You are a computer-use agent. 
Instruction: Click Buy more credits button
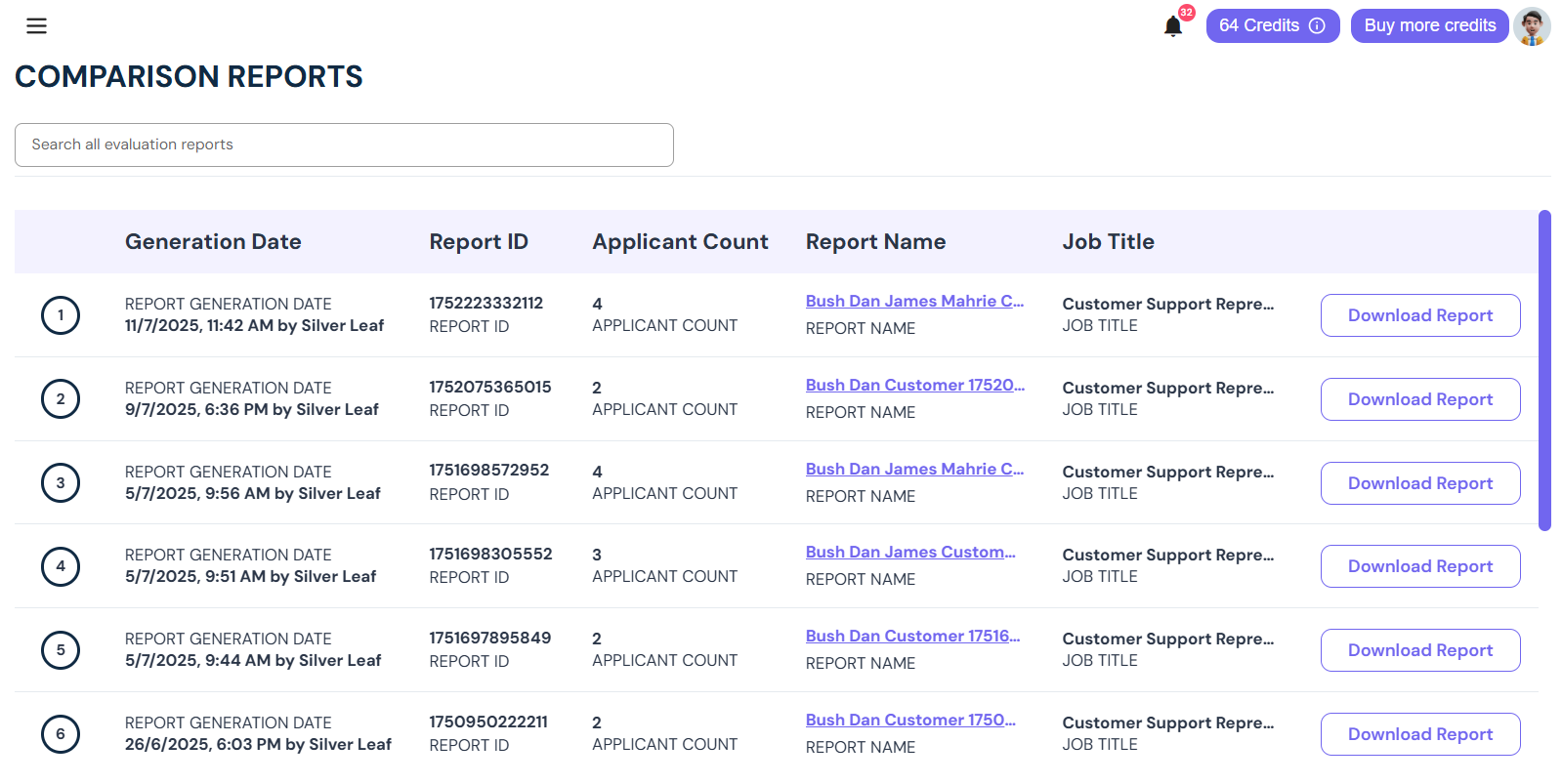click(1429, 26)
